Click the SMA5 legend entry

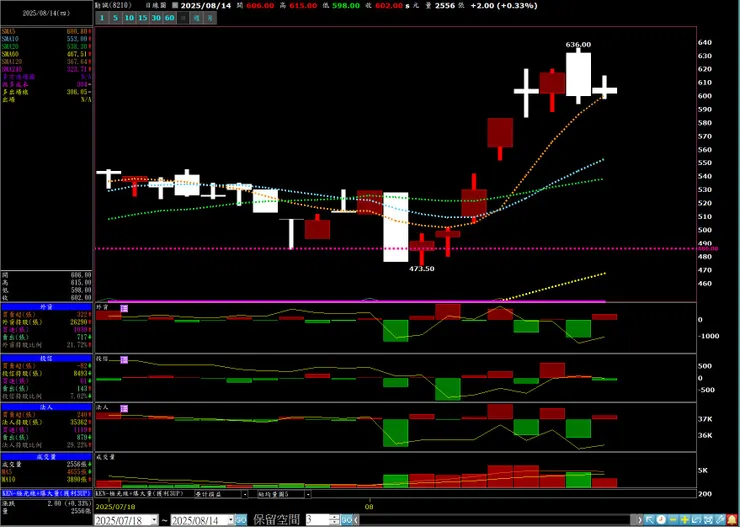pos(46,31)
